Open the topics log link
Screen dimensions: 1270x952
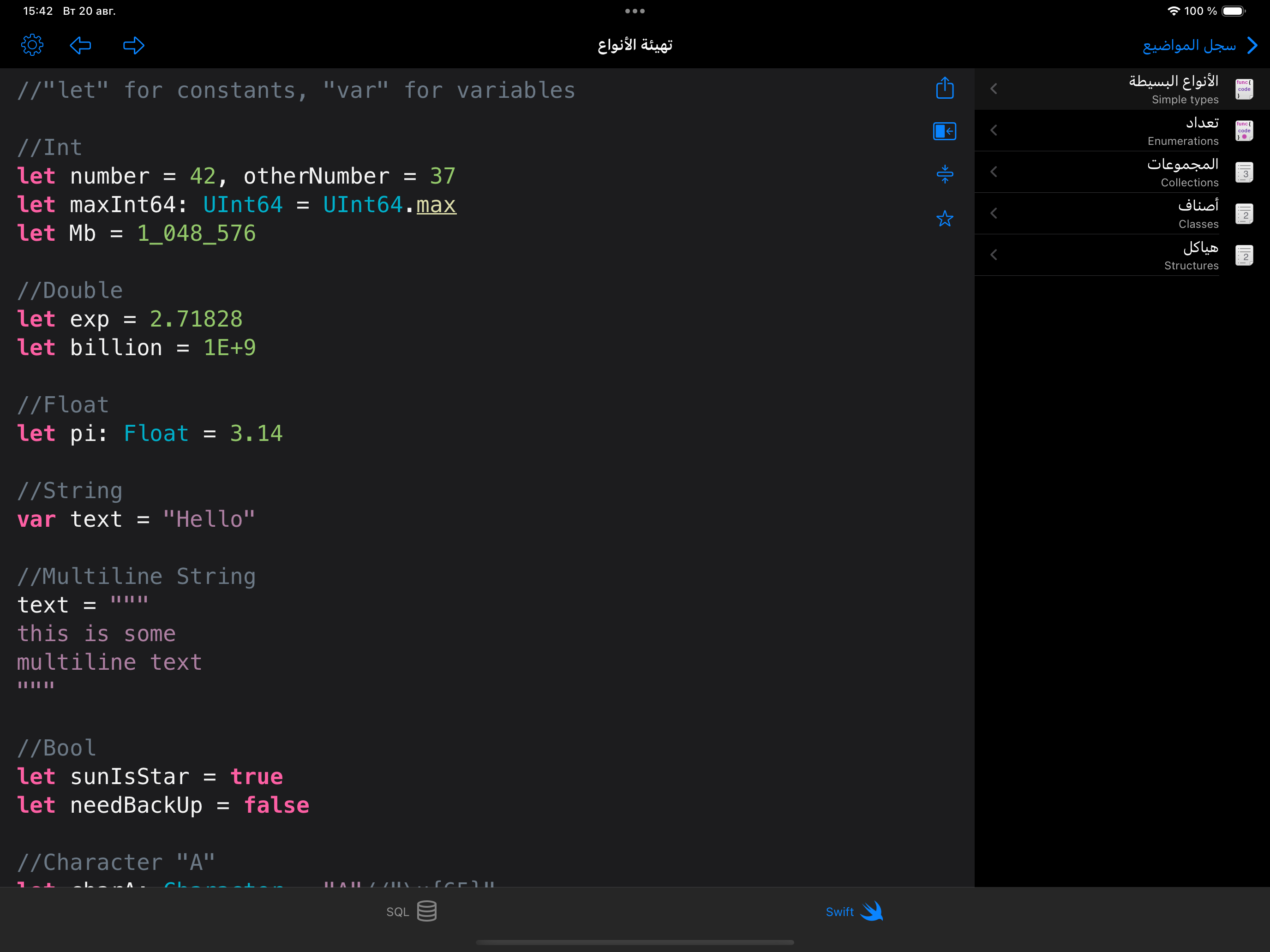tap(1189, 45)
